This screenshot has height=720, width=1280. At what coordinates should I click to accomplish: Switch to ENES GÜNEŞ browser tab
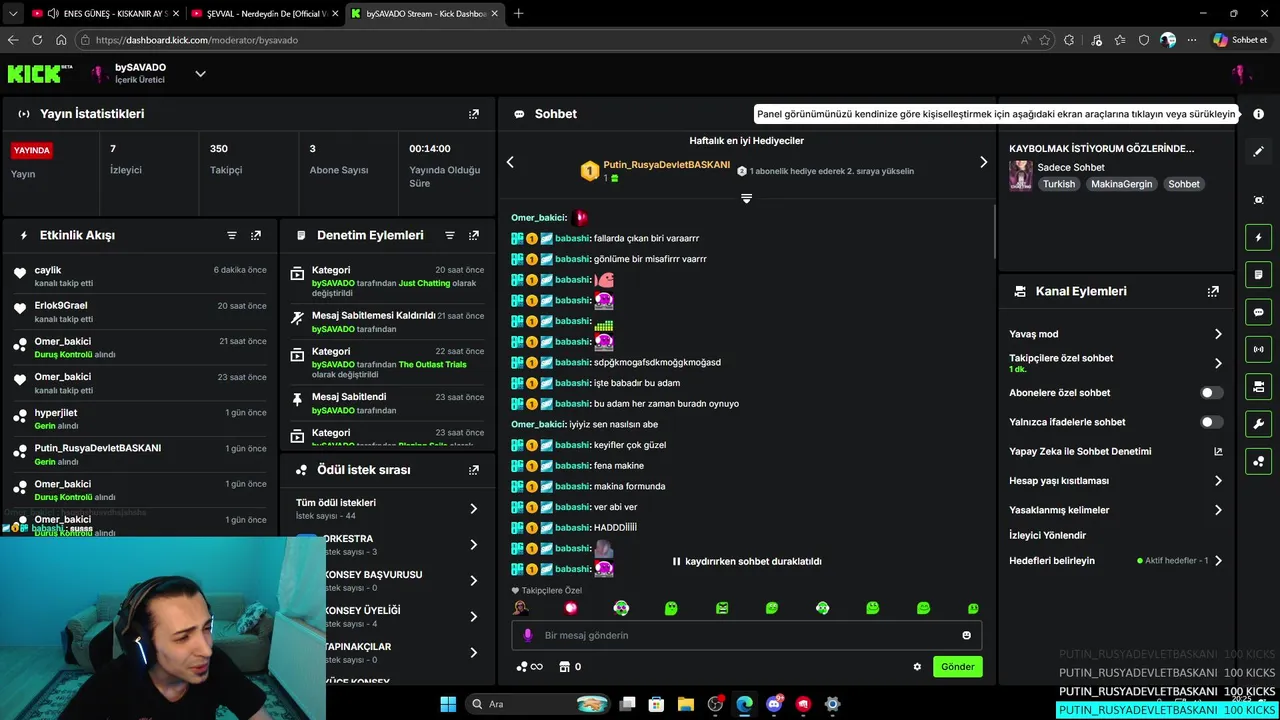105,14
